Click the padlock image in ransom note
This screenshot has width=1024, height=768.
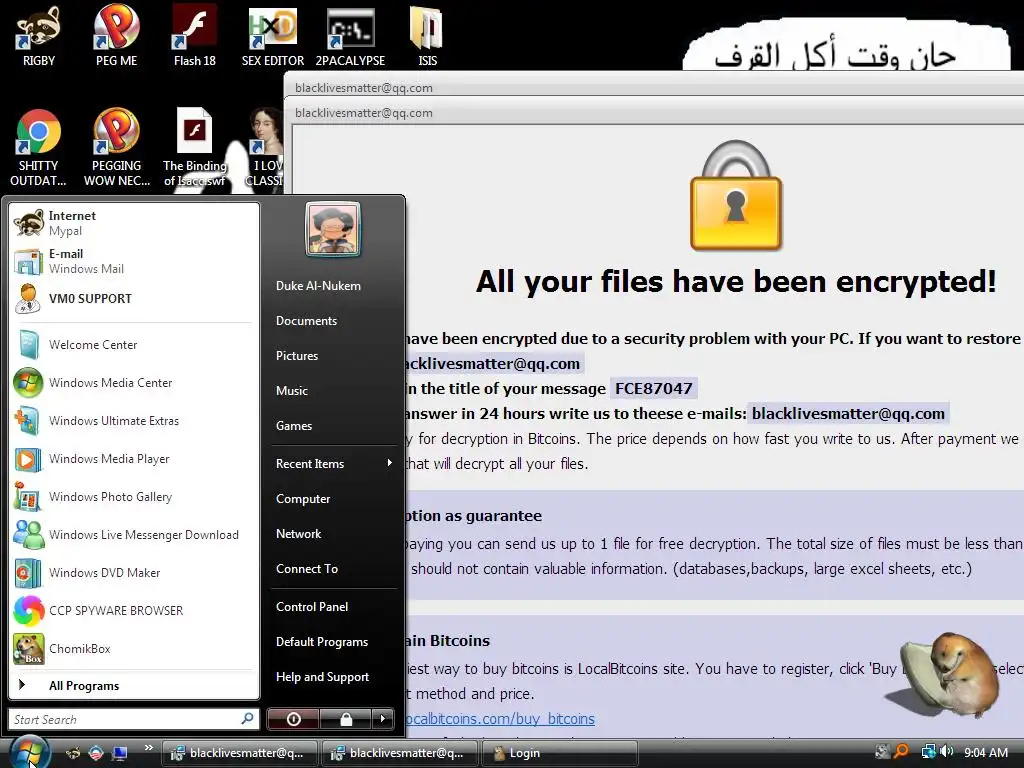point(736,195)
